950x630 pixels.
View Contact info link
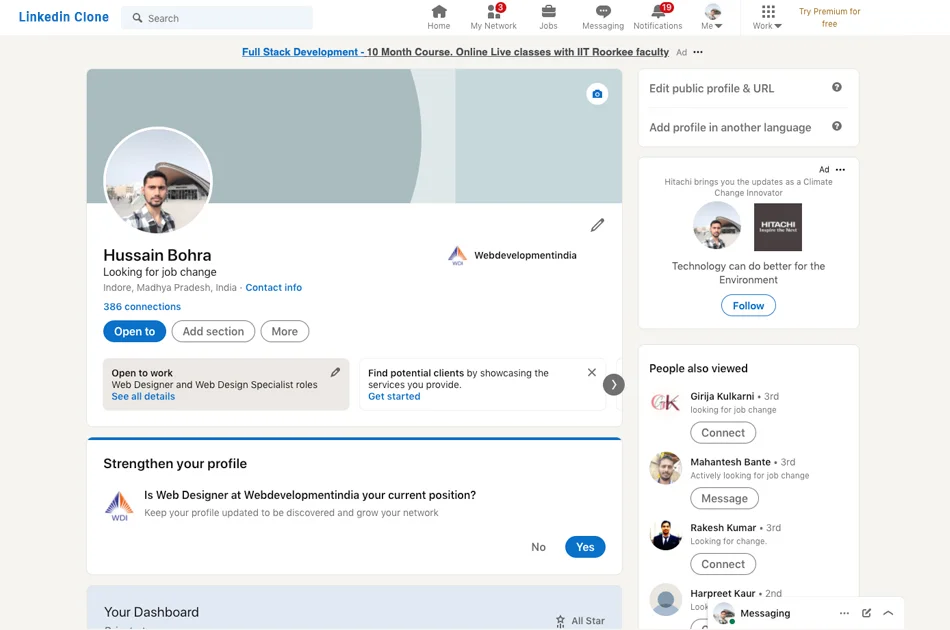[273, 287]
